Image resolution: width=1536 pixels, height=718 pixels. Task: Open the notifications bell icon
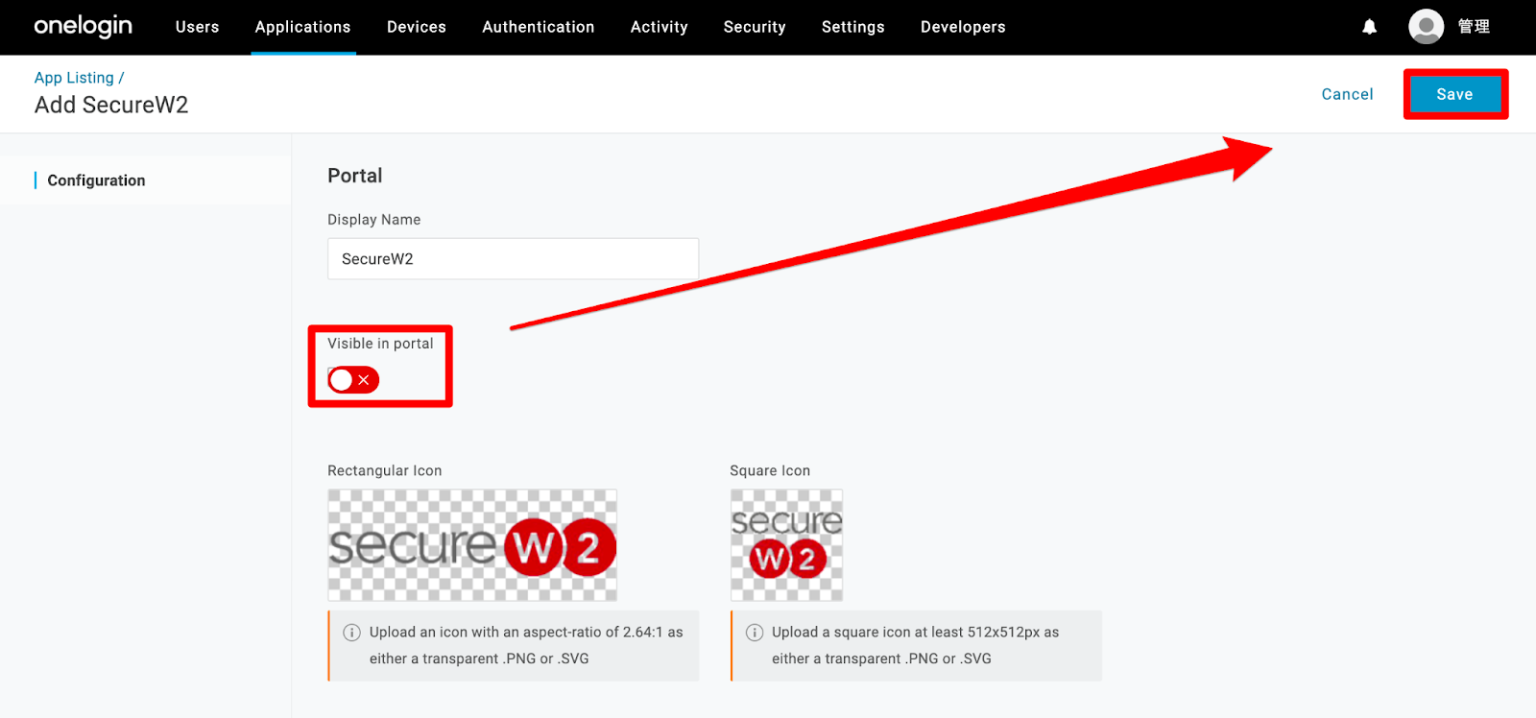(1369, 27)
